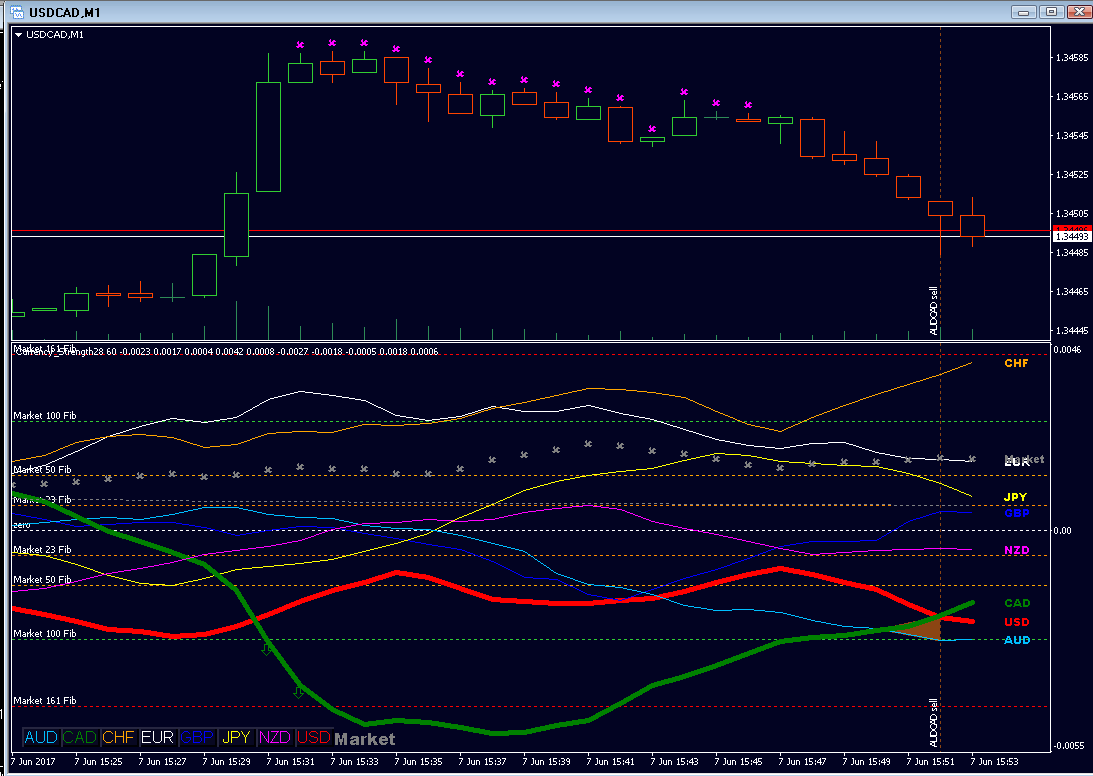This screenshot has height=776, width=1093.
Task: Click the 7 Jun 15:41 time label
Action: [x=610, y=763]
